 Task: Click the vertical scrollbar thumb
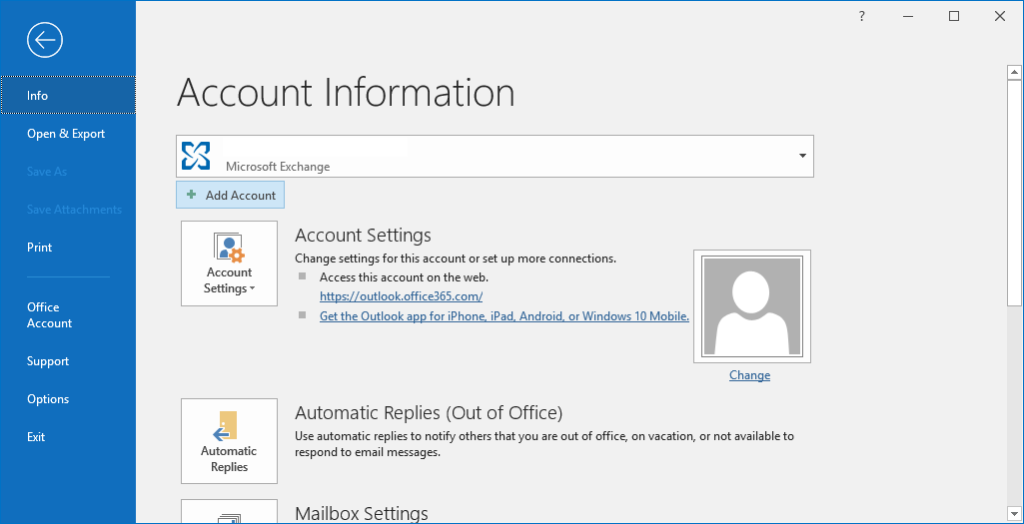click(x=1014, y=193)
